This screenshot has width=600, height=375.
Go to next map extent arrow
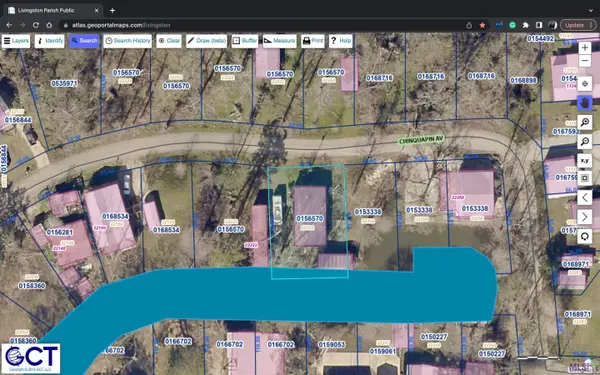(x=585, y=217)
